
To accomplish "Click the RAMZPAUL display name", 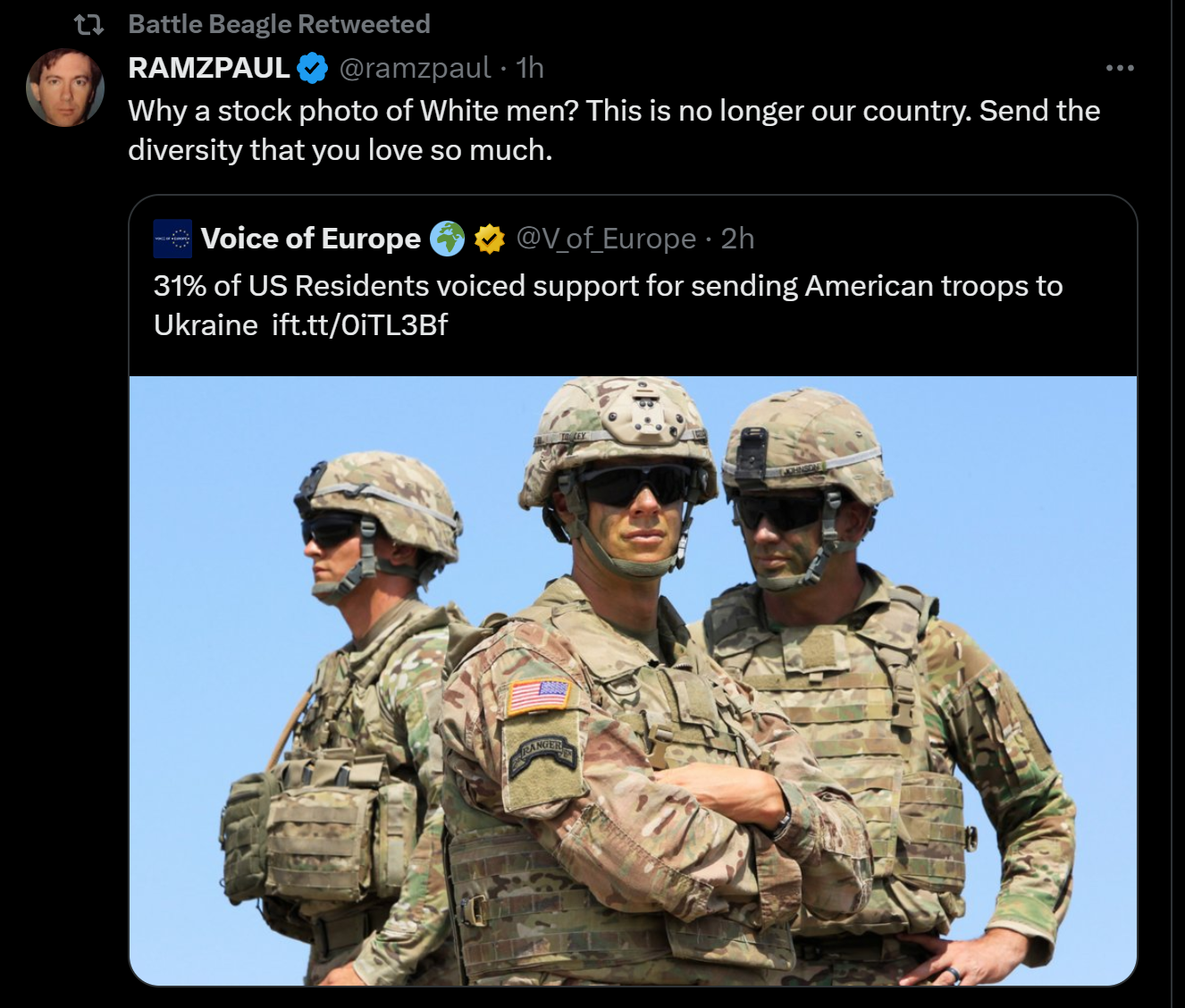I will coord(208,68).
